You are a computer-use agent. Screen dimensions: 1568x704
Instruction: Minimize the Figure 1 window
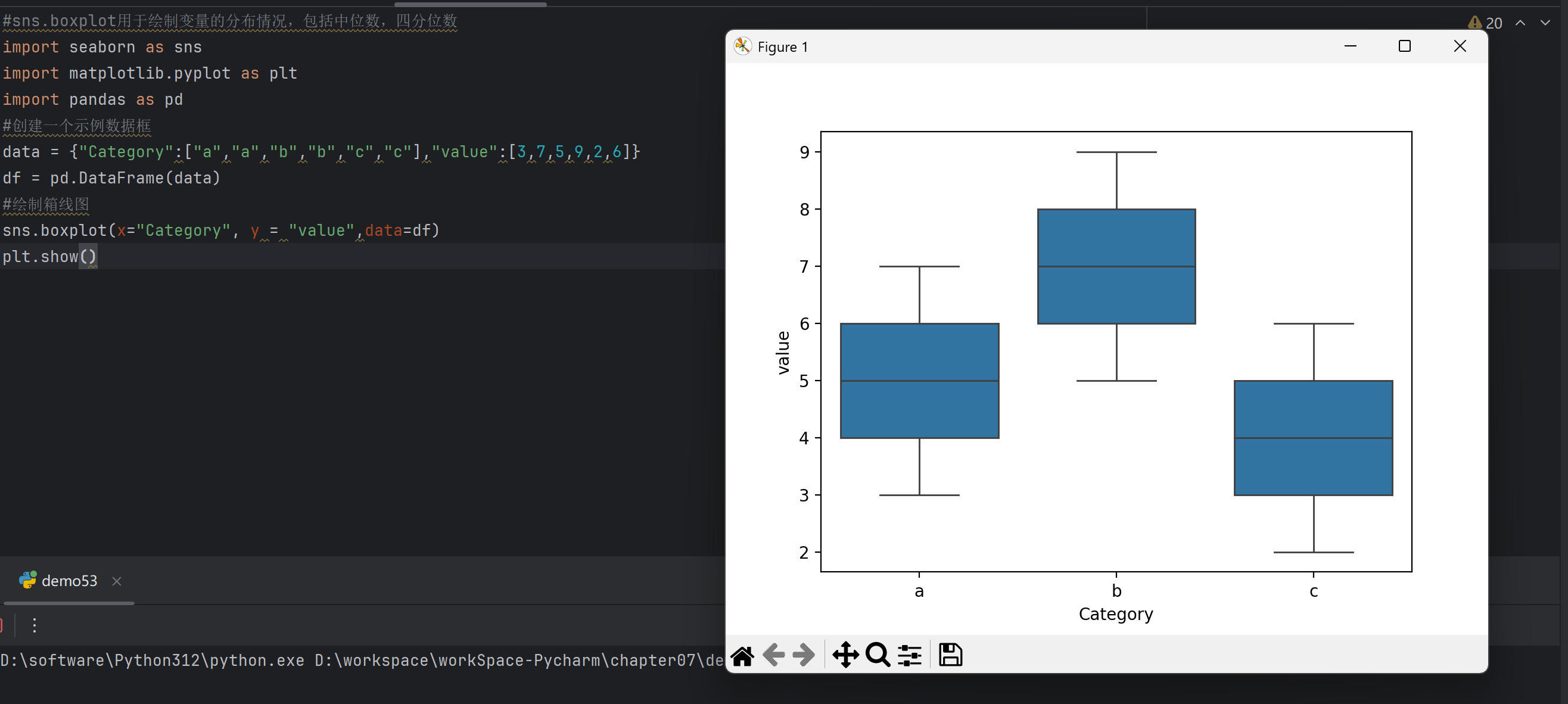click(x=1350, y=46)
